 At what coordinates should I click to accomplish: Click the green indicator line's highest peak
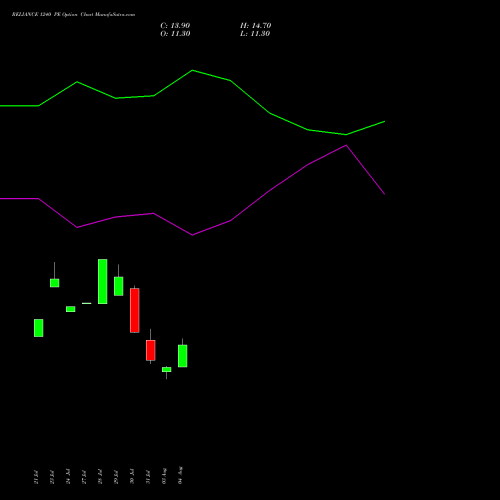tap(192, 70)
